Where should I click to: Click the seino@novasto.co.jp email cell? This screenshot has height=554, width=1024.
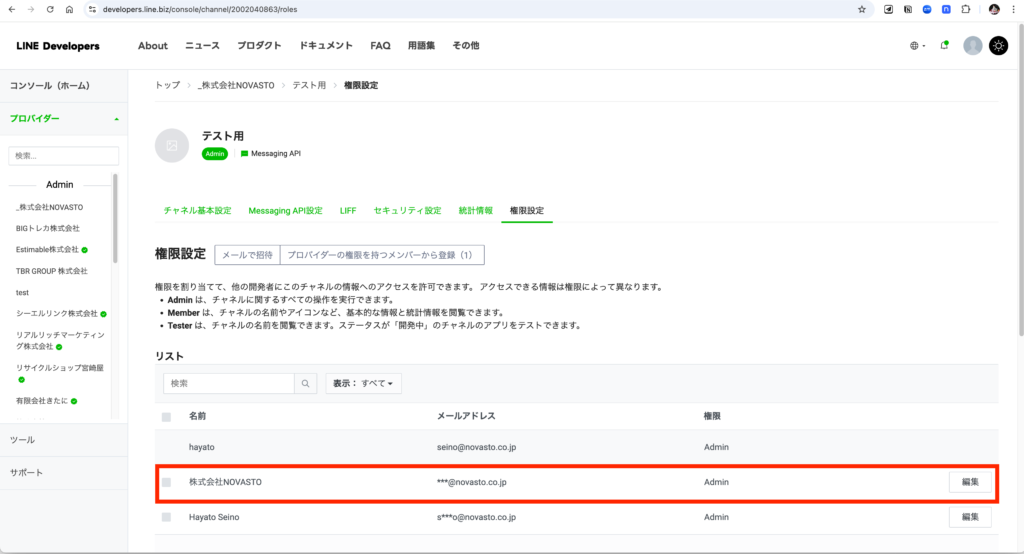(476, 448)
